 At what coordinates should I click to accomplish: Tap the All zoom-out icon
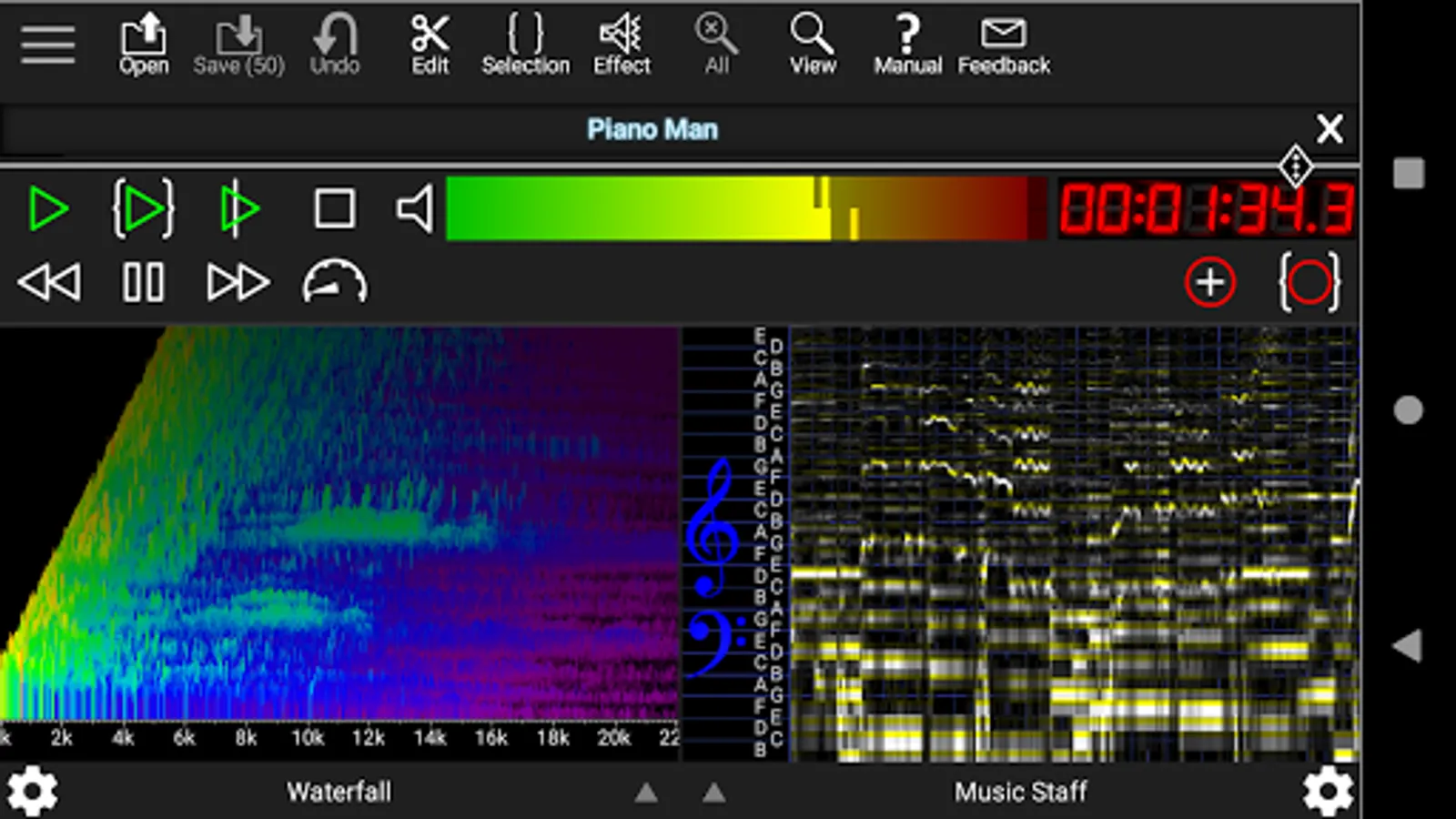[717, 45]
